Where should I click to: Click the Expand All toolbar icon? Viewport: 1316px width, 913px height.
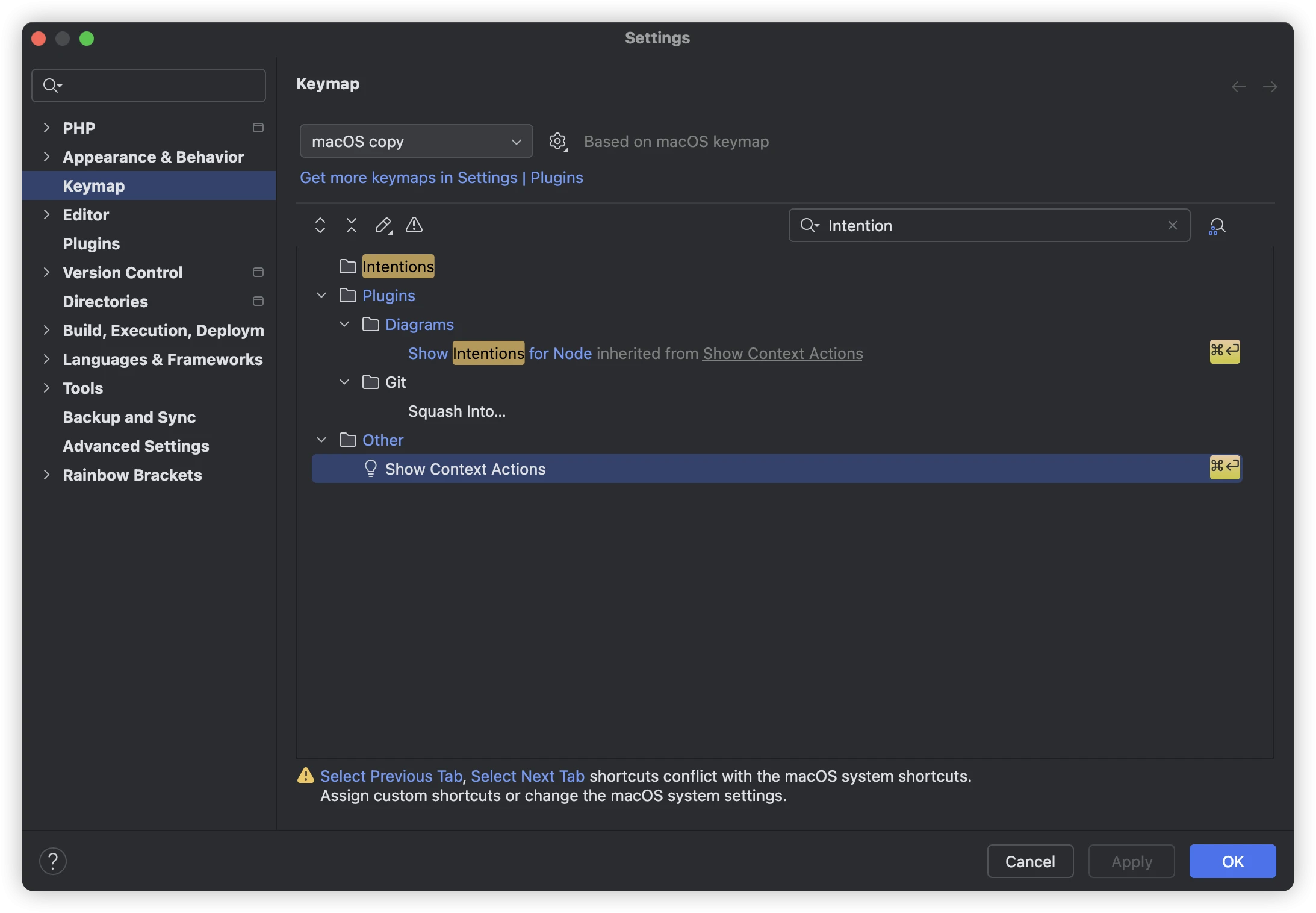(320, 225)
